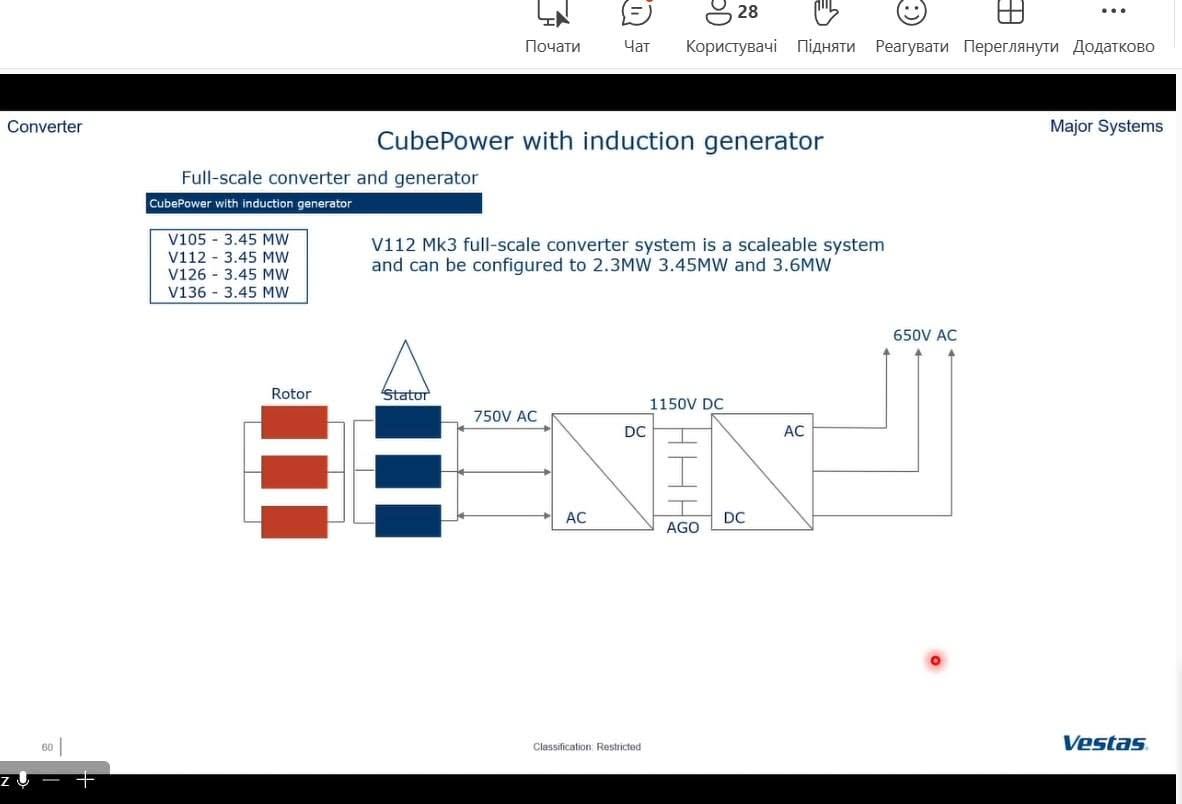Image resolution: width=1182 pixels, height=804 pixels.
Task: Zoom out with the minus button
Action: [51, 780]
